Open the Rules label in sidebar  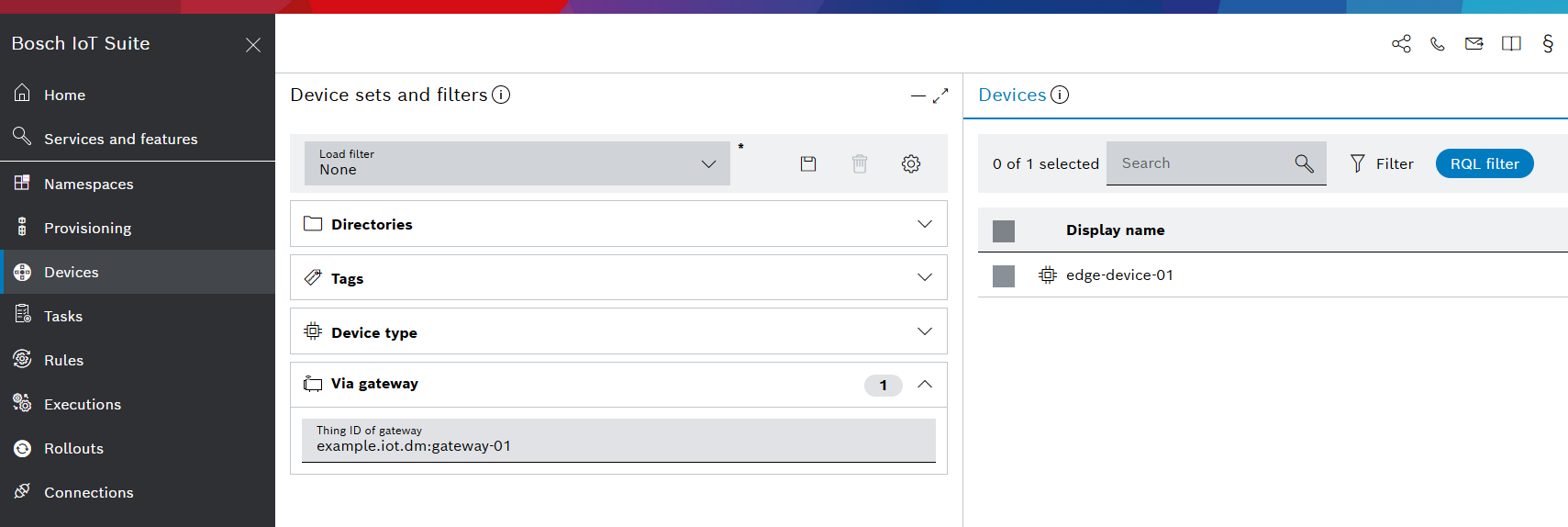[64, 361]
